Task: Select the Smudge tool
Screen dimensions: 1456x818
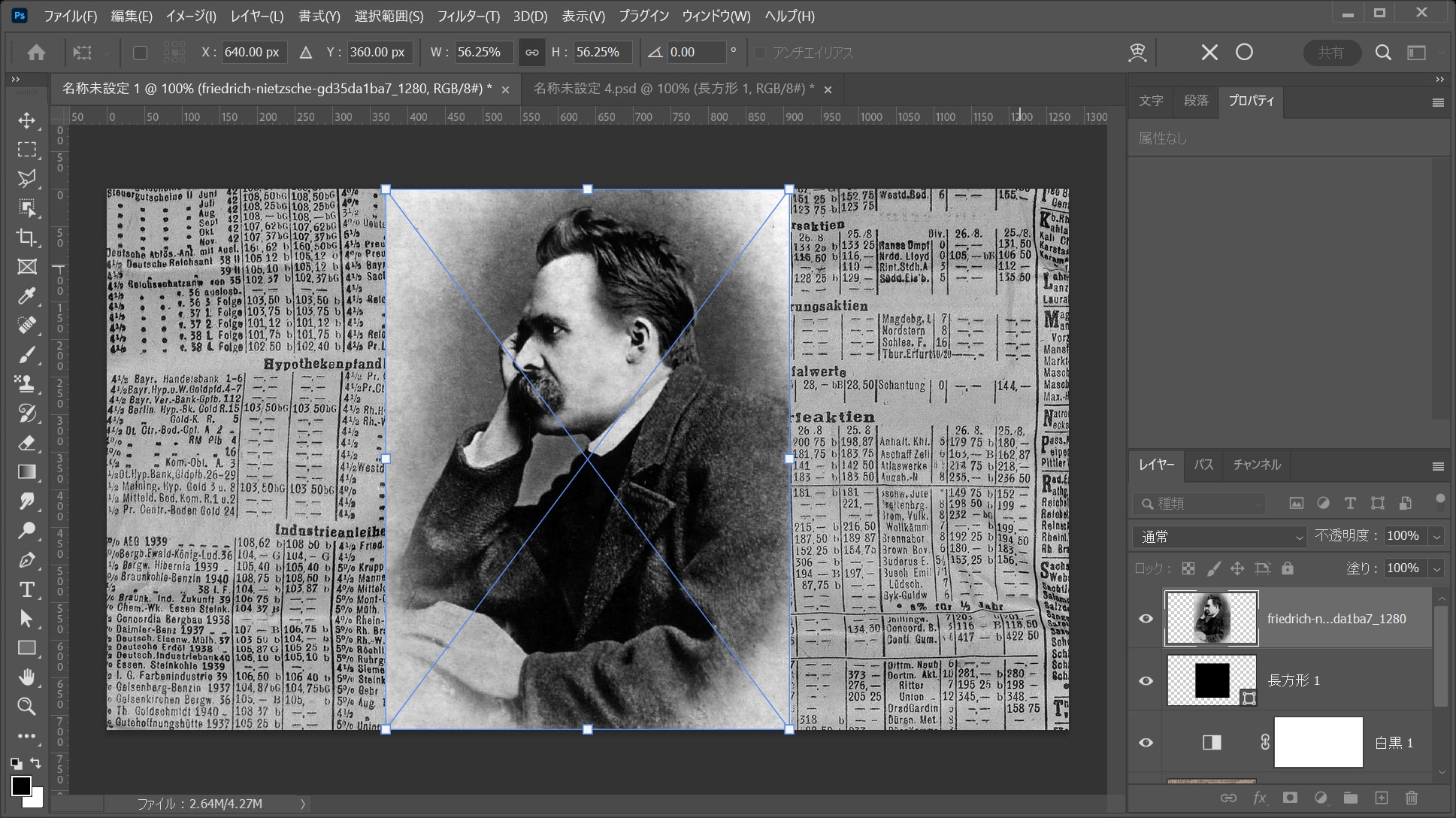Action: (x=27, y=501)
